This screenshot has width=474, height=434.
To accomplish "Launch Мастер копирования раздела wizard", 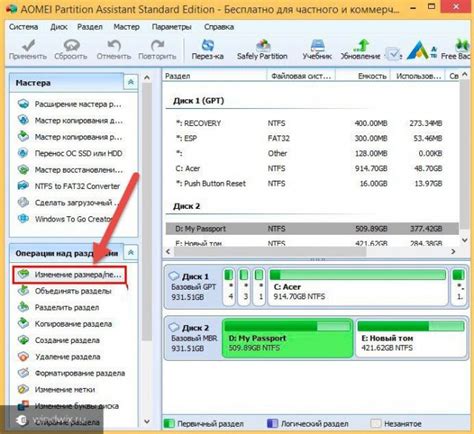I will (x=70, y=137).
